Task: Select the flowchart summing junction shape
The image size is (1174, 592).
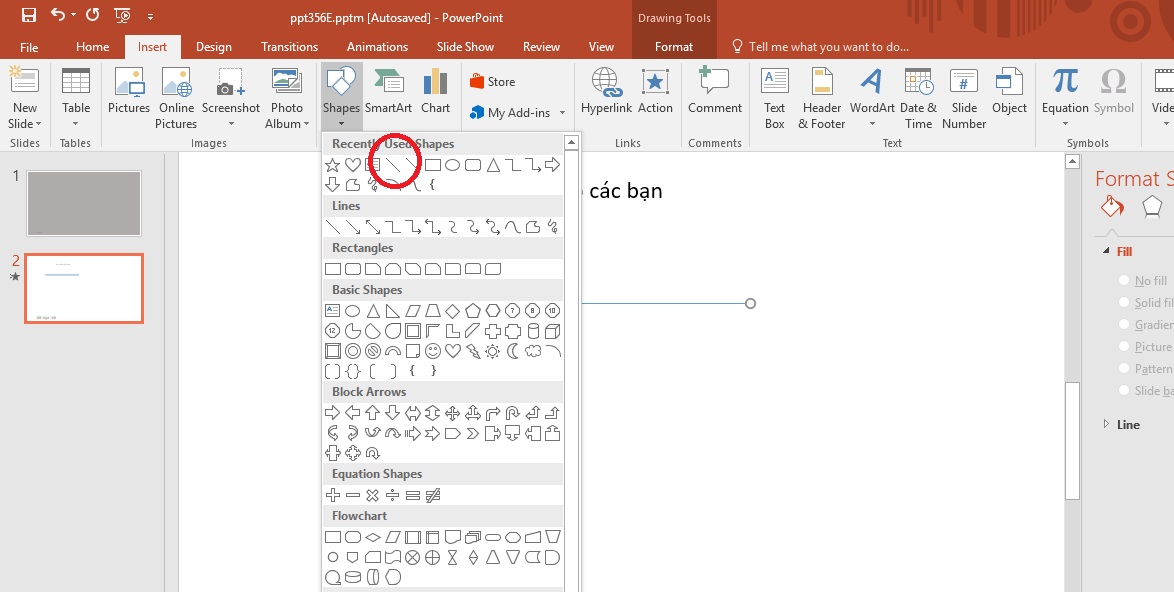Action: (413, 558)
